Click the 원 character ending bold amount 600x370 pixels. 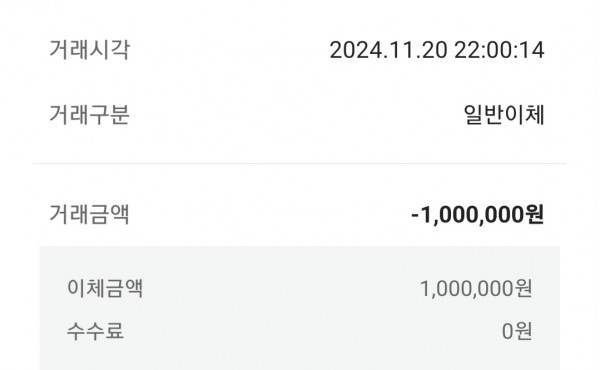pos(534,214)
